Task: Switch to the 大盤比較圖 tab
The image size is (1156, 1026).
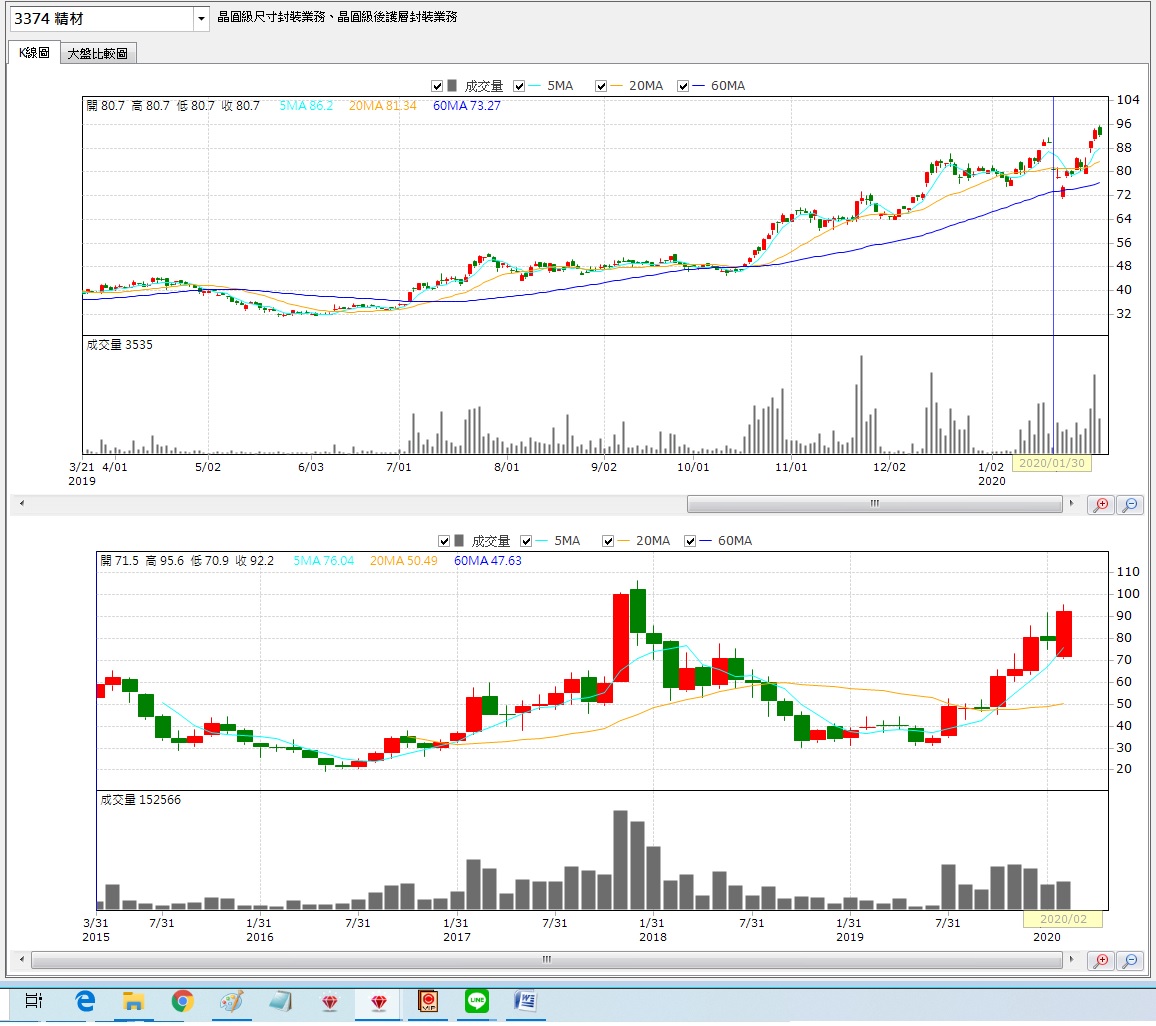Action: point(97,54)
